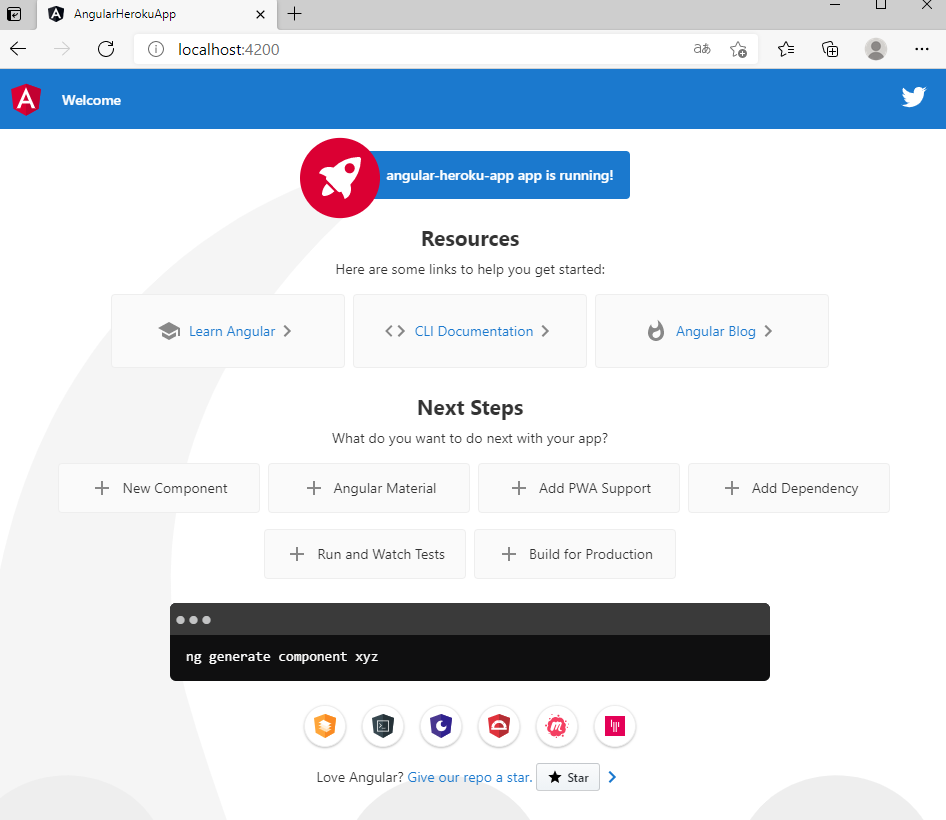Go back with the browser back arrow
This screenshot has height=820, width=946.
18,49
